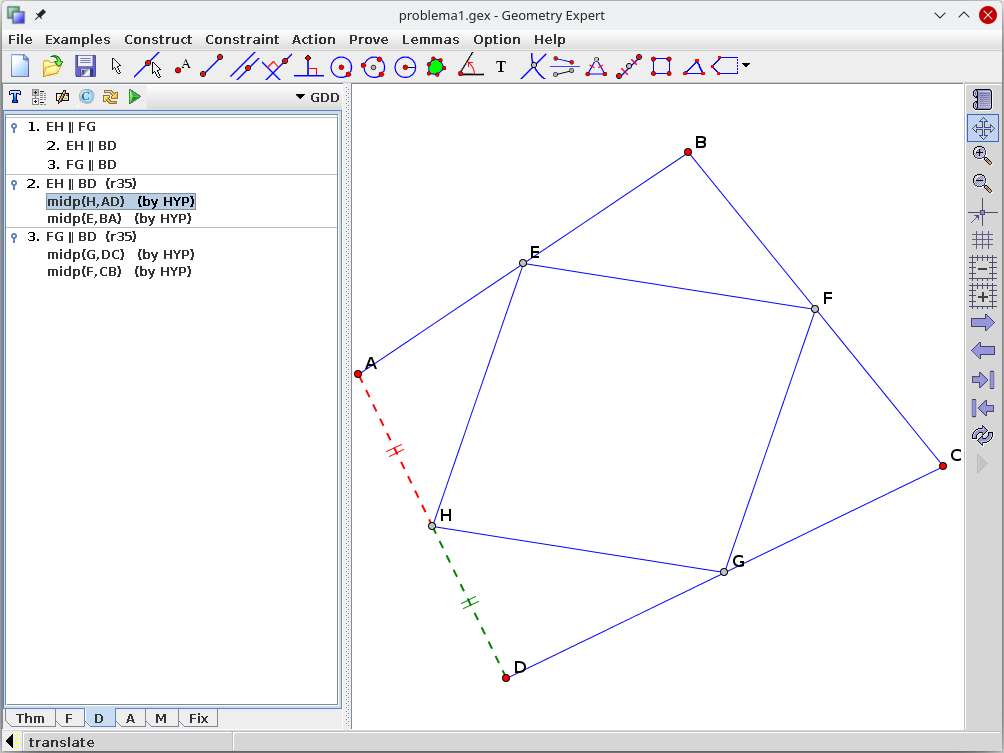Switch to the F tab
This screenshot has height=753, width=1004.
tap(69, 718)
